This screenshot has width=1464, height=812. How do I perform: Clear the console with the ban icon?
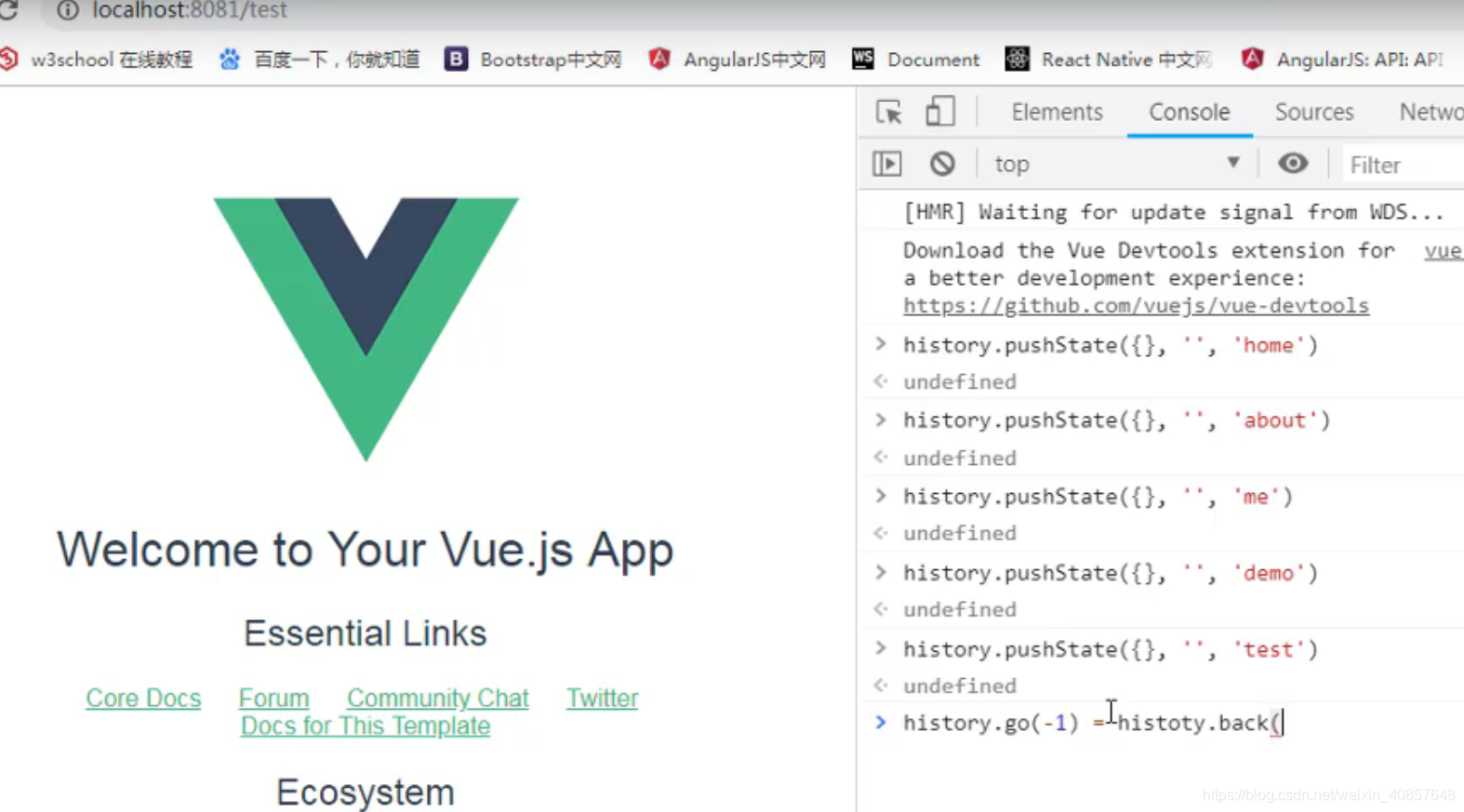(x=942, y=164)
